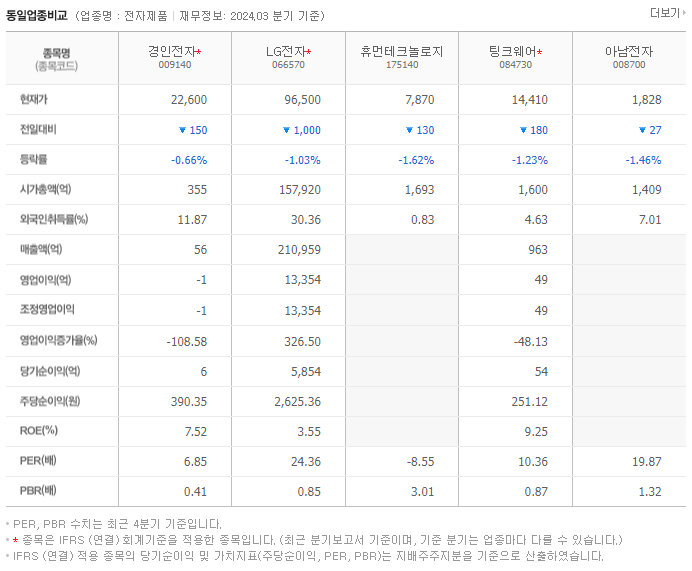Click stock code 175140
Screen dimensions: 692x571
coord(402,65)
